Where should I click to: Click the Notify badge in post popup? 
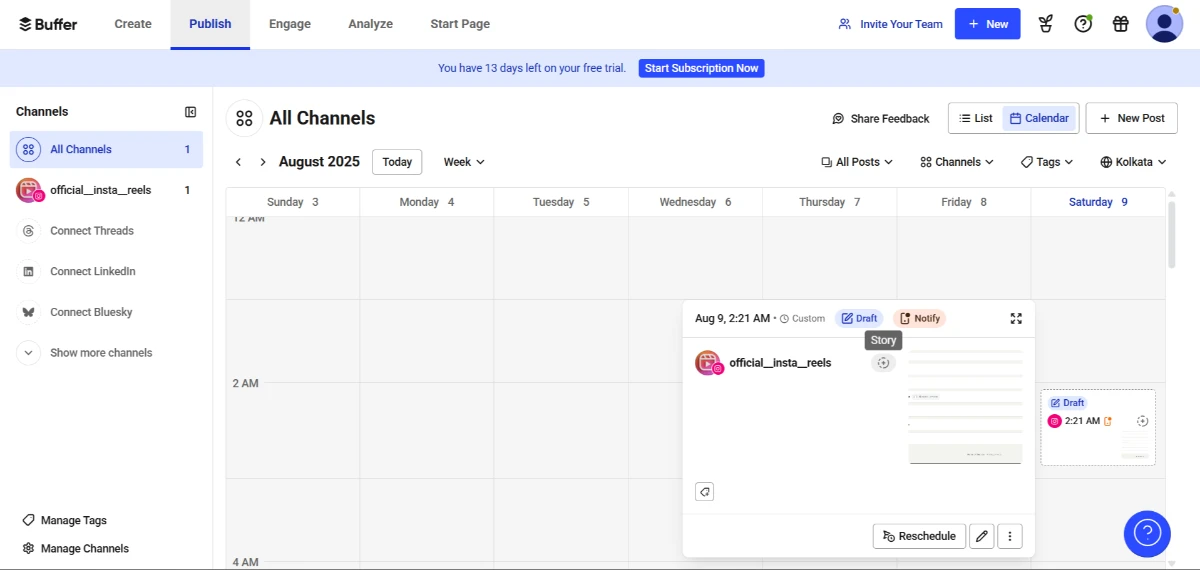(x=920, y=318)
